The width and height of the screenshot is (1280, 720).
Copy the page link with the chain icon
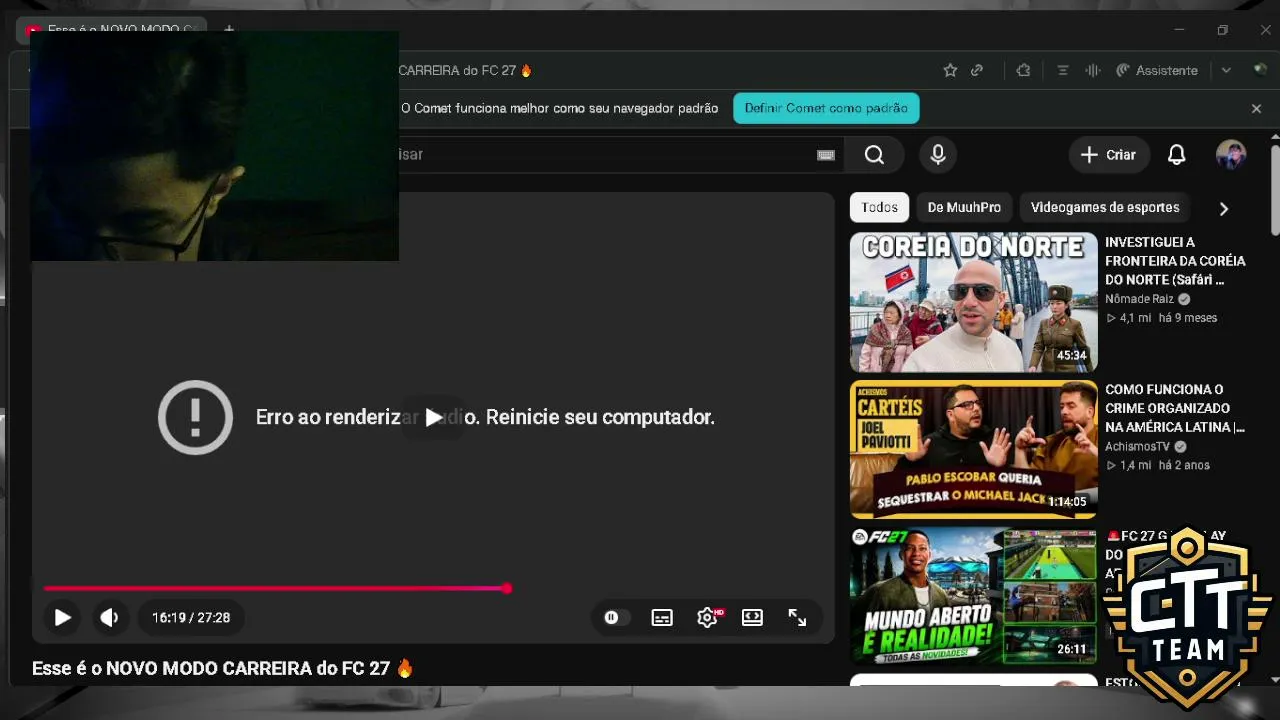coord(977,70)
